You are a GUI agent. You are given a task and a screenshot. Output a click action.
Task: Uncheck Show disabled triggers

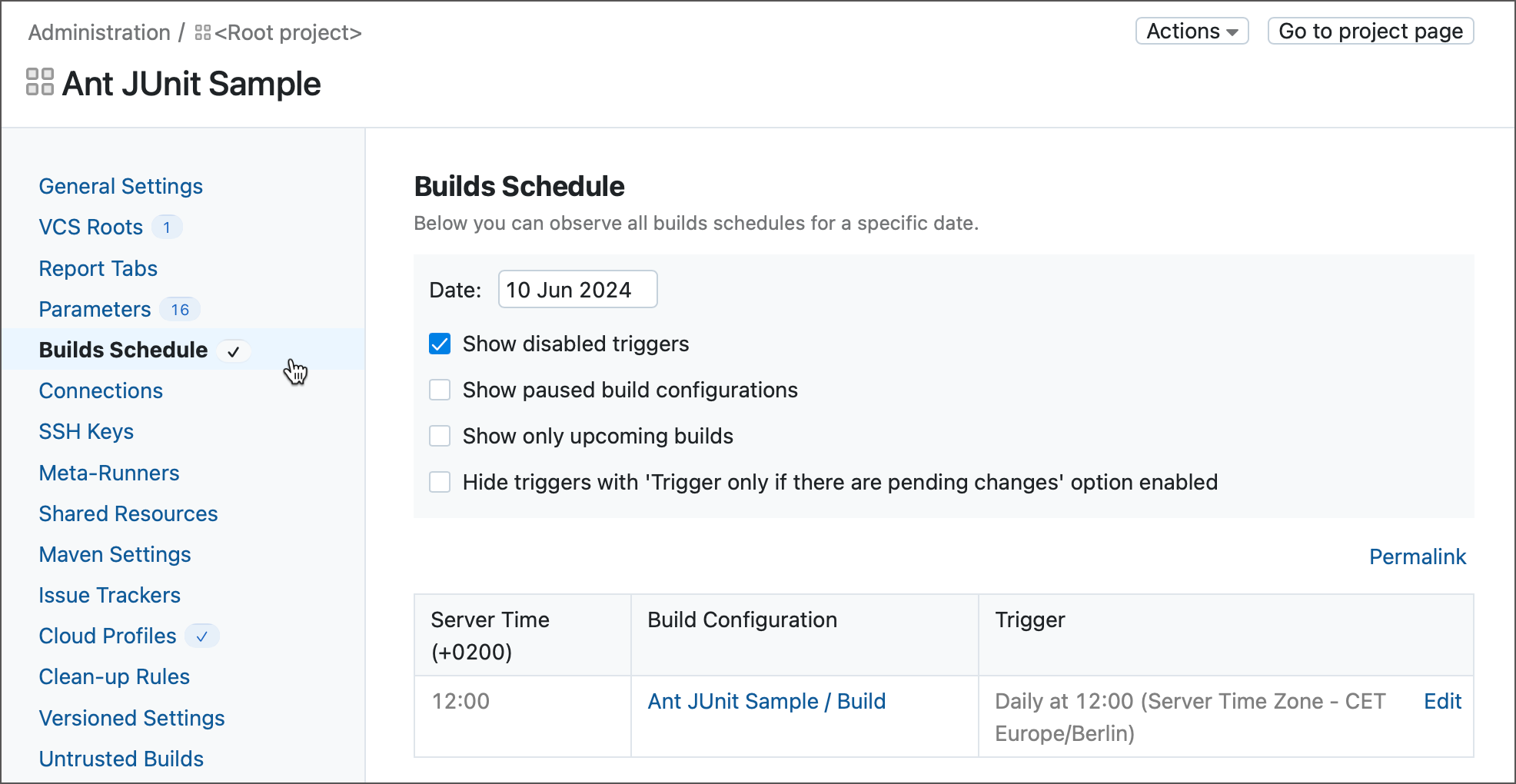(440, 344)
